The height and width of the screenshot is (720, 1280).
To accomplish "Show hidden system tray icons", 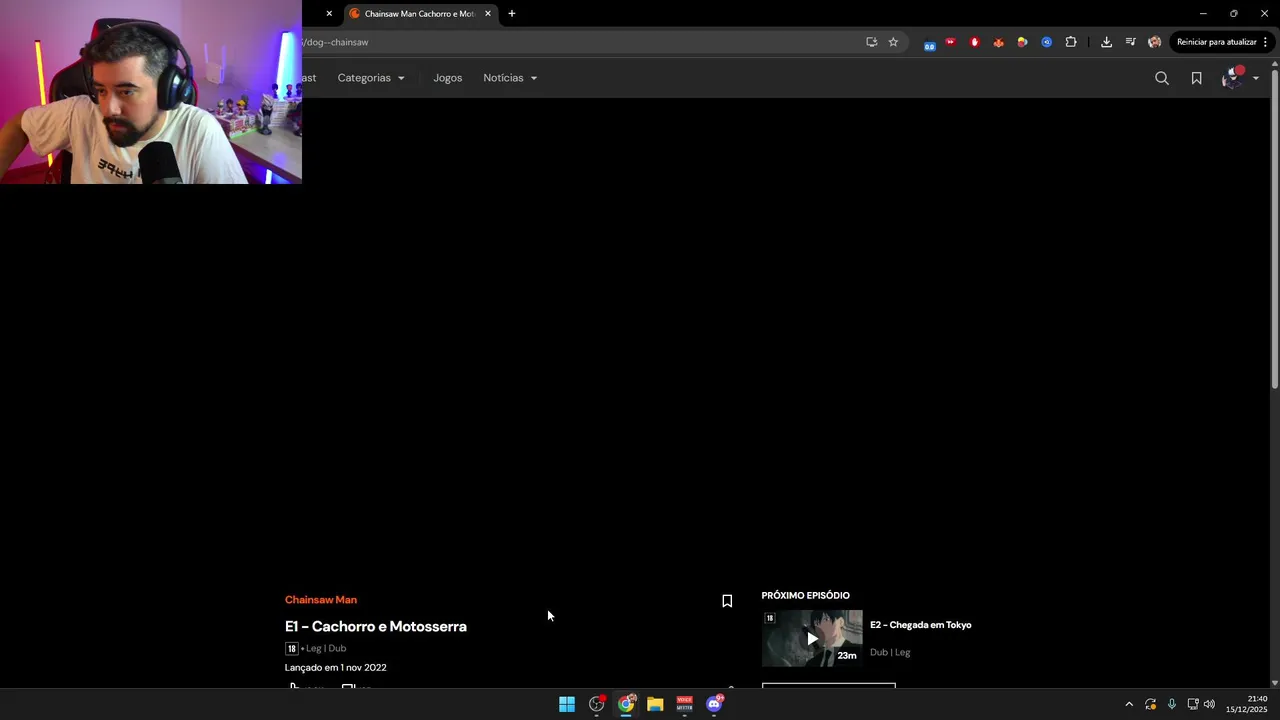I will coord(1129,704).
